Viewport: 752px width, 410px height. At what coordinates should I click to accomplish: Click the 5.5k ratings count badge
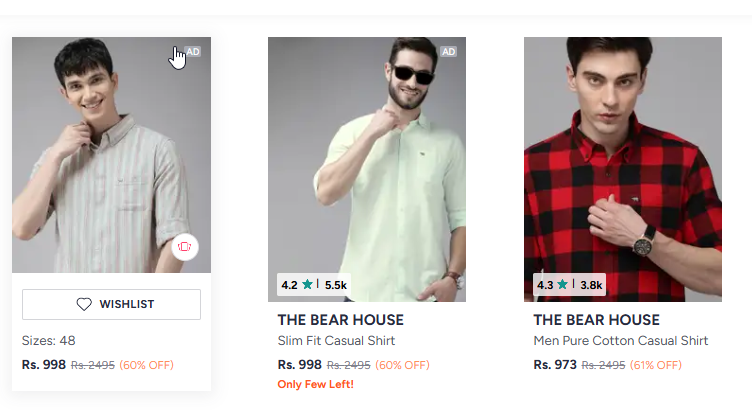pyautogui.click(x=336, y=285)
